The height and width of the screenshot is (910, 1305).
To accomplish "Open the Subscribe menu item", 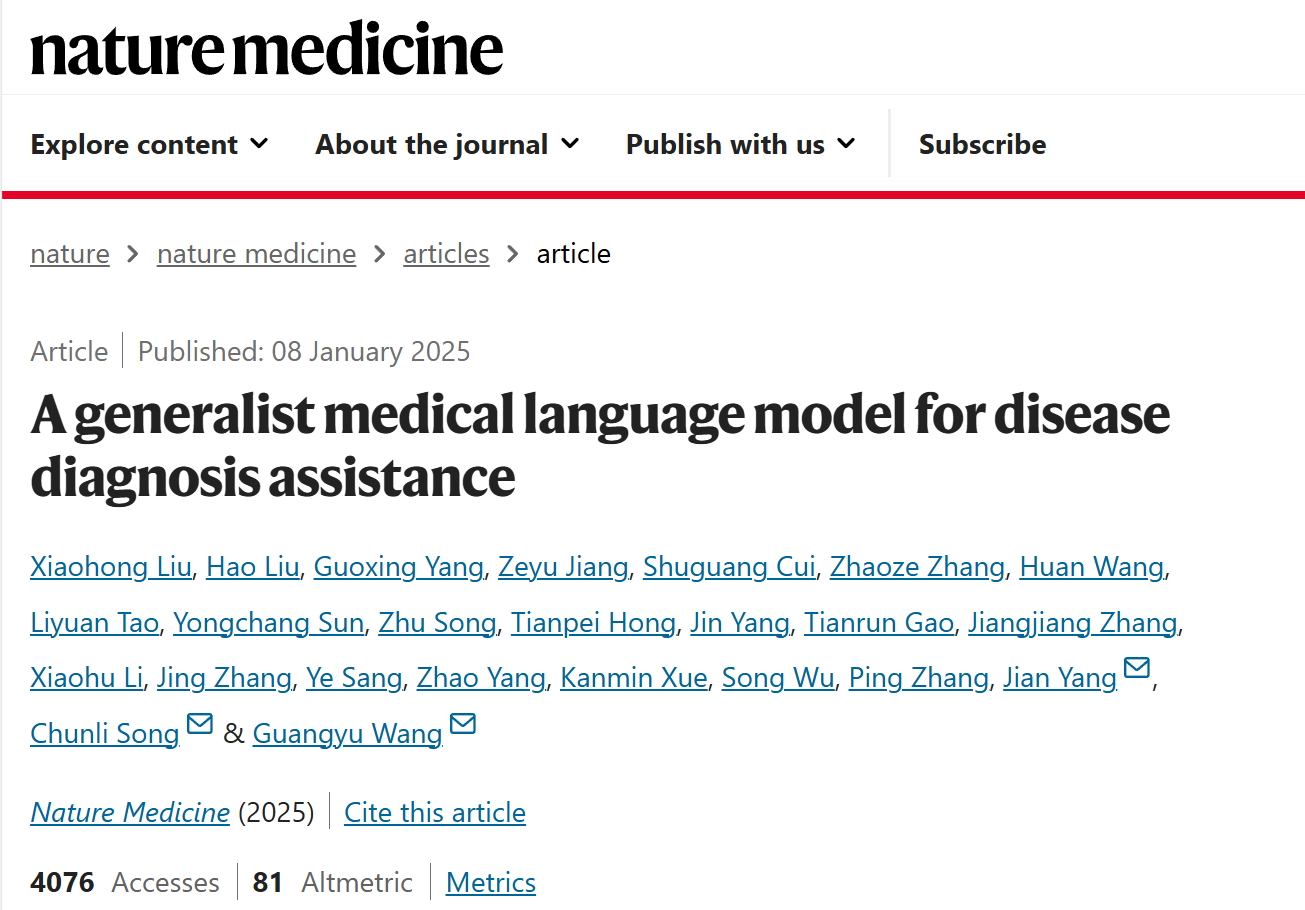I will coord(982,144).
